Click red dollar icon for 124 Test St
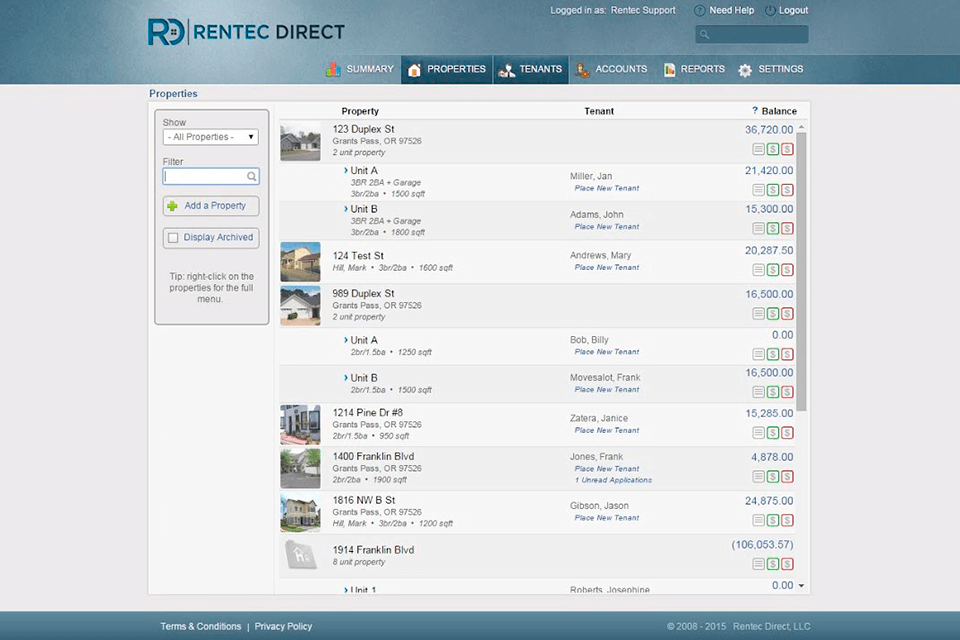Viewport: 960px width, 640px height. 787,270
